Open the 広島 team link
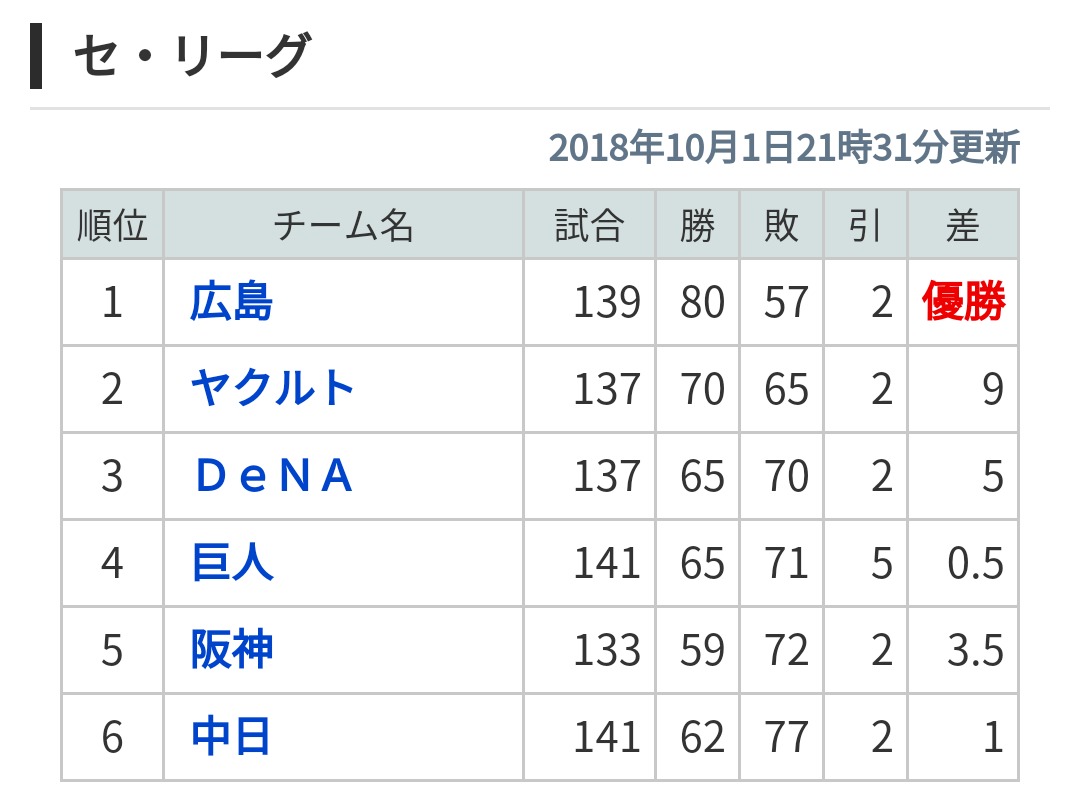 coord(231,302)
